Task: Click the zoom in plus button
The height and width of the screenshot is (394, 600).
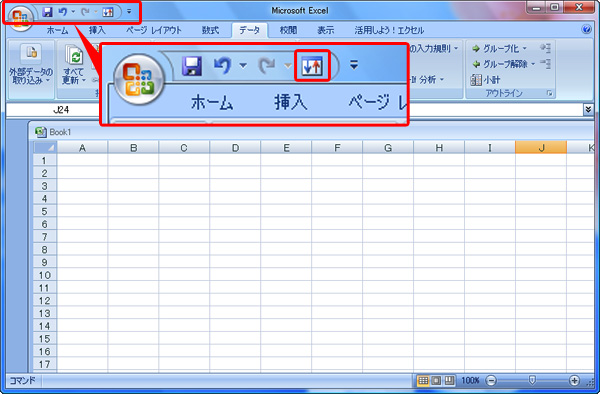Action: pos(574,380)
